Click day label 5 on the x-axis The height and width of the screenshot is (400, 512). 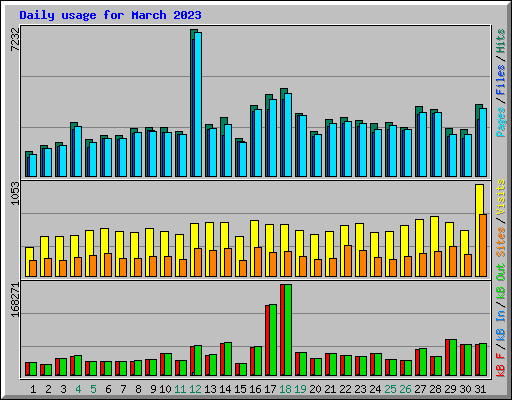pyautogui.click(x=93, y=389)
